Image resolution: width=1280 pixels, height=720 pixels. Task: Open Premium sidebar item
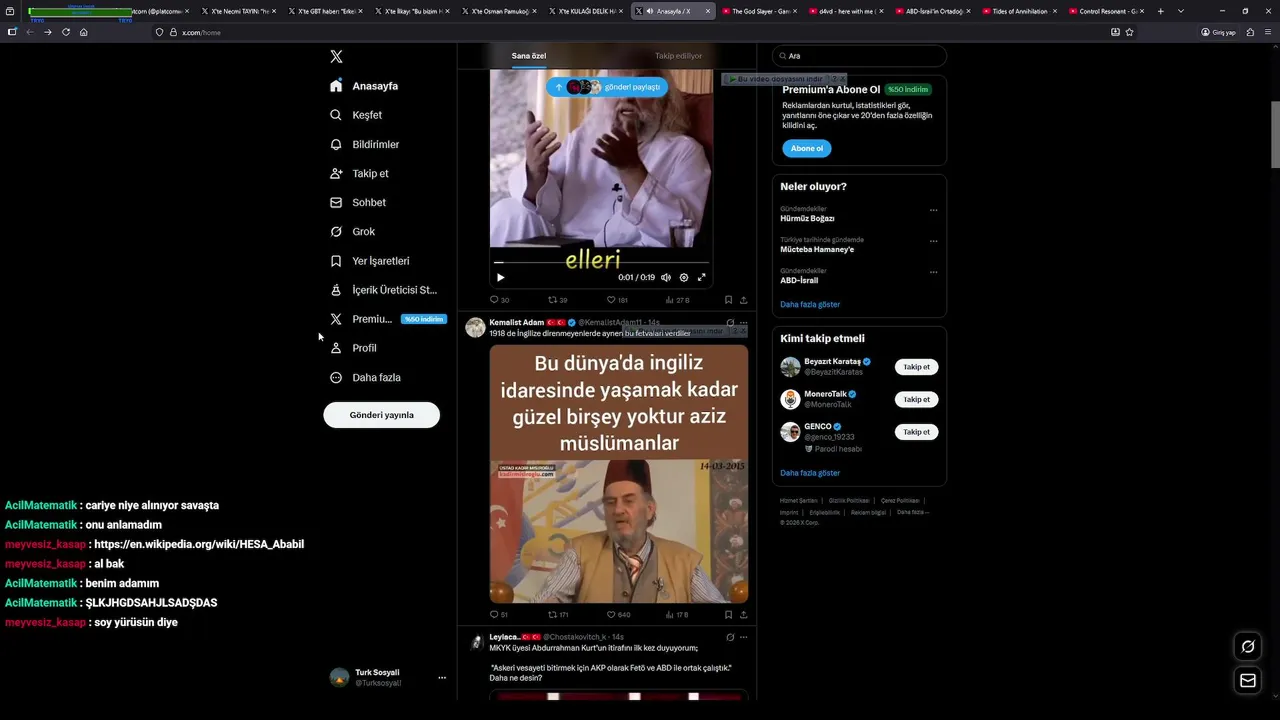[x=387, y=319]
